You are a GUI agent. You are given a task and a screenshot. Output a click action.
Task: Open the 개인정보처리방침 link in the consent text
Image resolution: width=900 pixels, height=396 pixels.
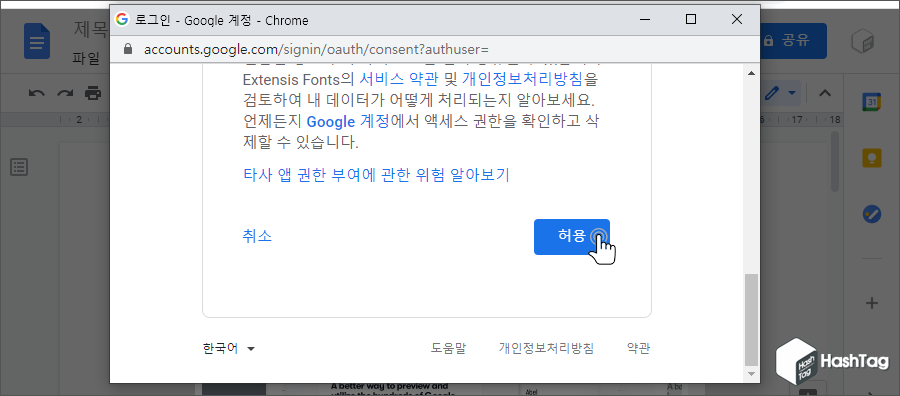pyautogui.click(x=523, y=78)
